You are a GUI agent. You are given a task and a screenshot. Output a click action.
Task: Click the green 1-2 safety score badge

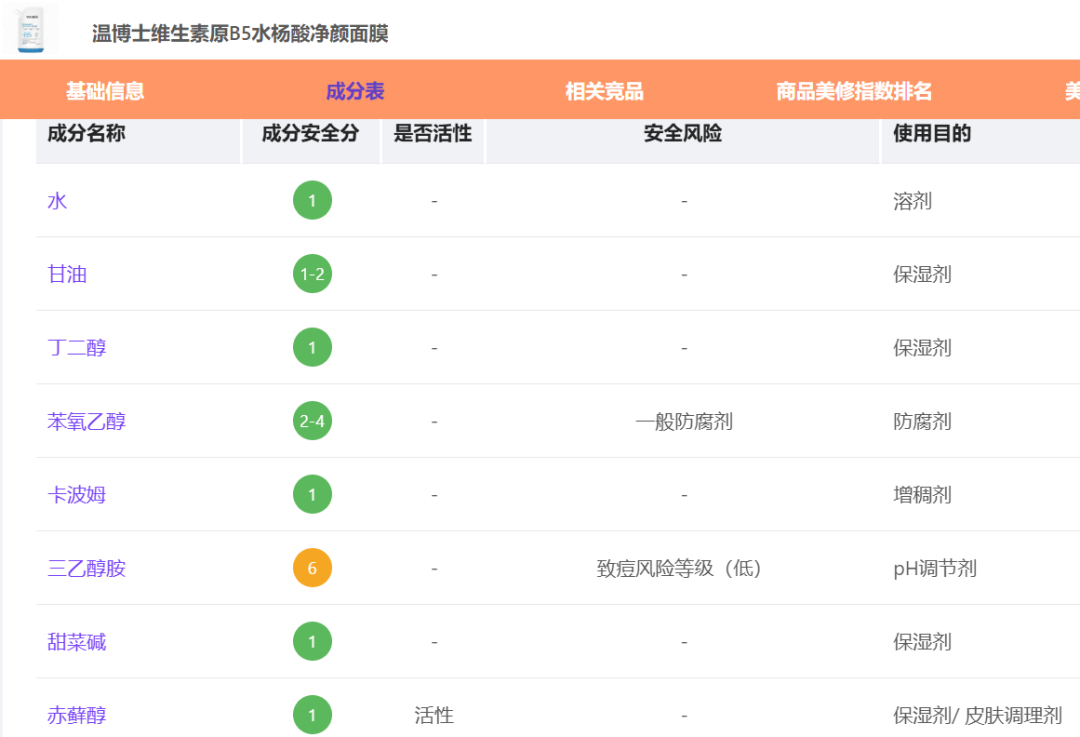(312, 274)
